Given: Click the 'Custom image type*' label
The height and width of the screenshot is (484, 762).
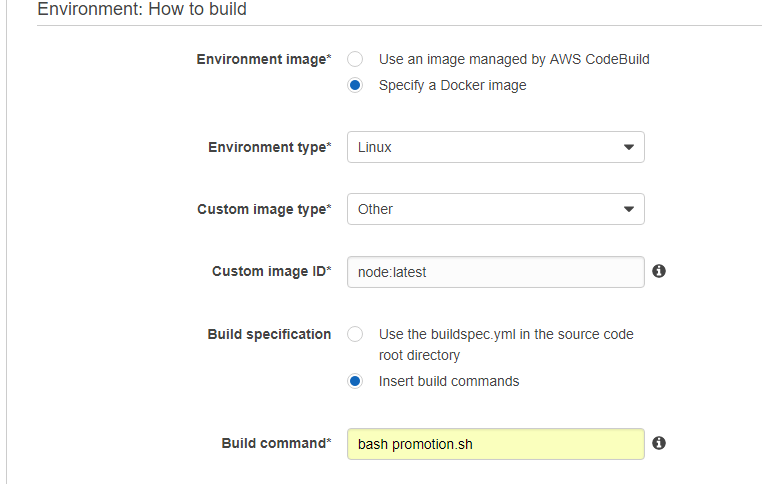Looking at the screenshot, I should [x=264, y=209].
